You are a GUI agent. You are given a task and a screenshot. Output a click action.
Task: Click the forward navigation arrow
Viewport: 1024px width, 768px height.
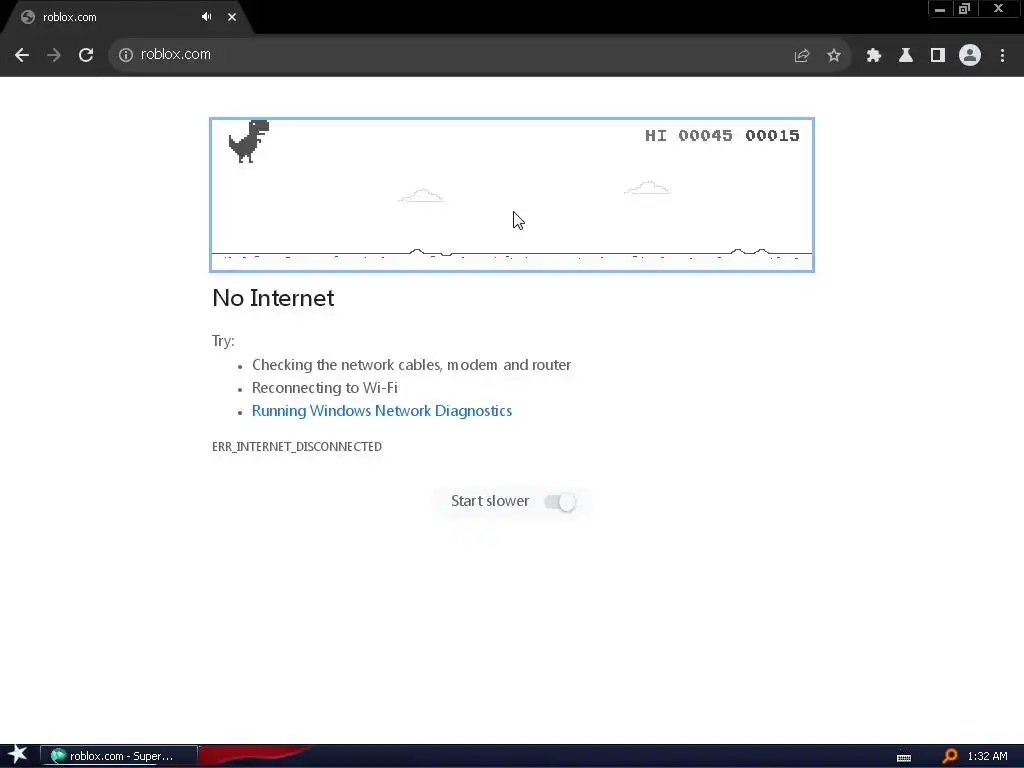pos(54,55)
